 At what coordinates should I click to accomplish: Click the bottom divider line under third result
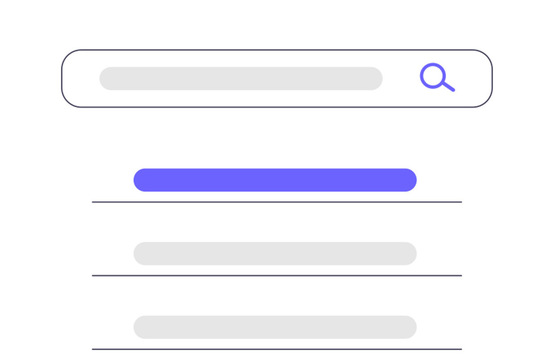tap(277, 349)
